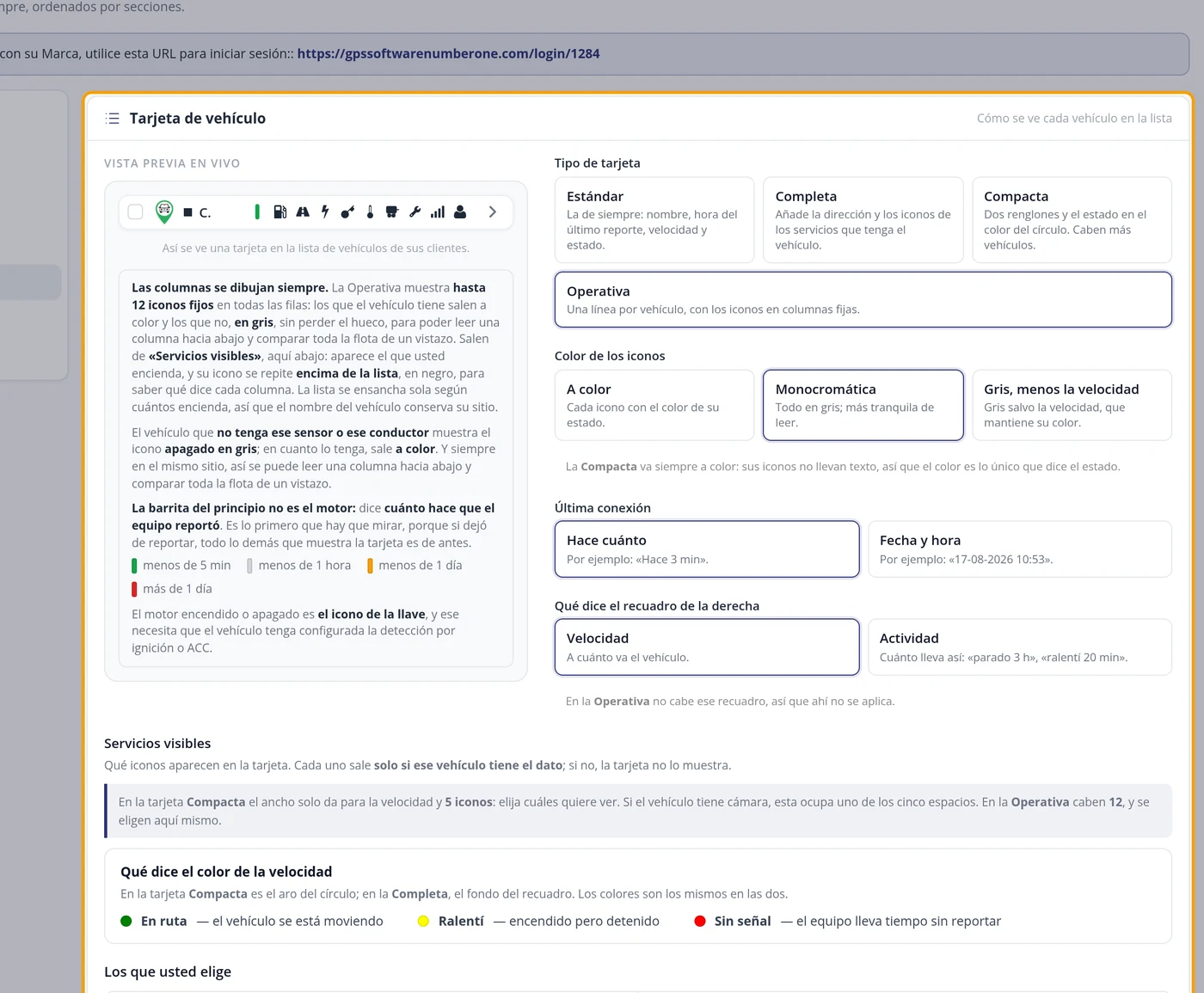Choose the Compacta card type
This screenshot has width=1204, height=993.
[1072, 220]
